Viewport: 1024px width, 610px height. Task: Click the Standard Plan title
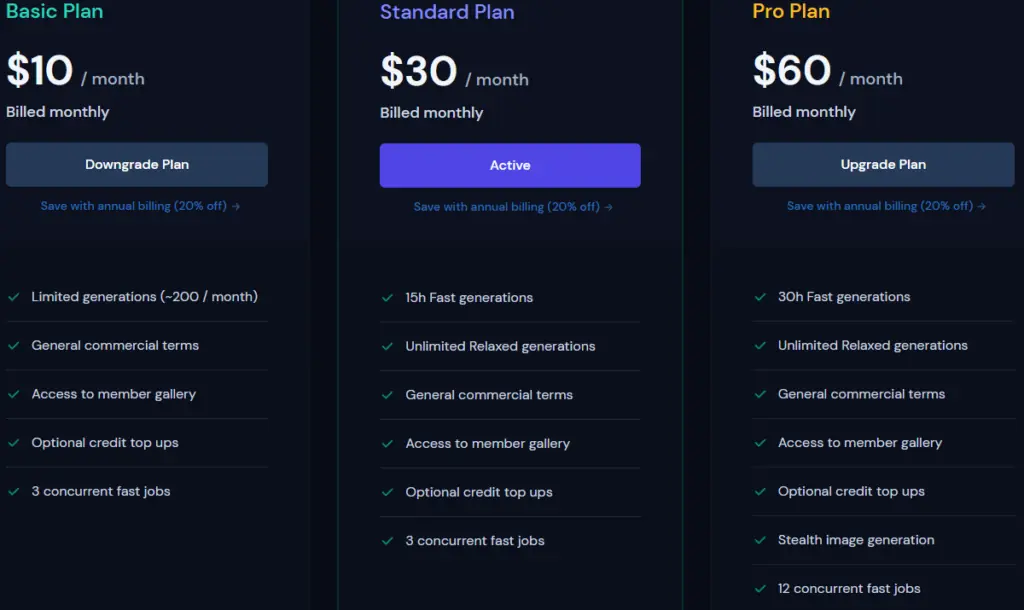(x=447, y=13)
